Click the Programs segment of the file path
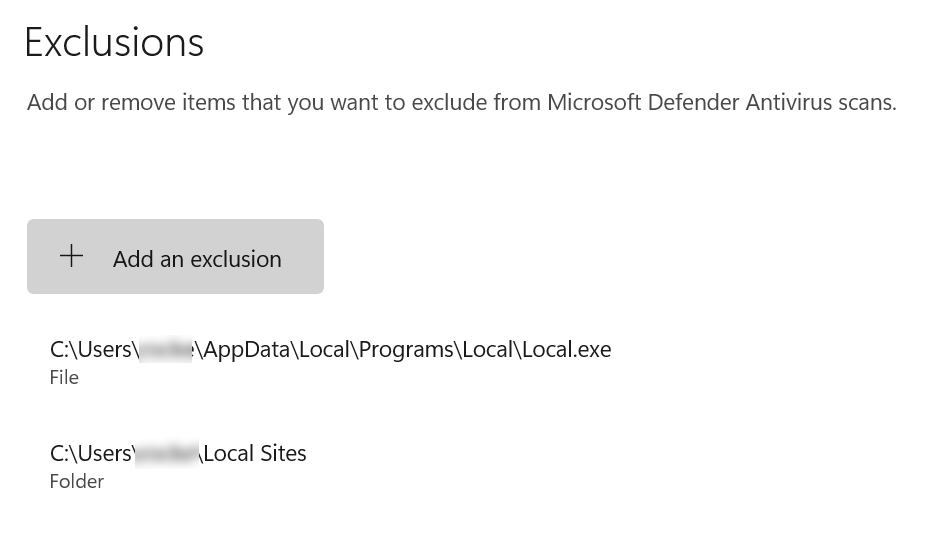This screenshot has width=950, height=534. pos(406,350)
